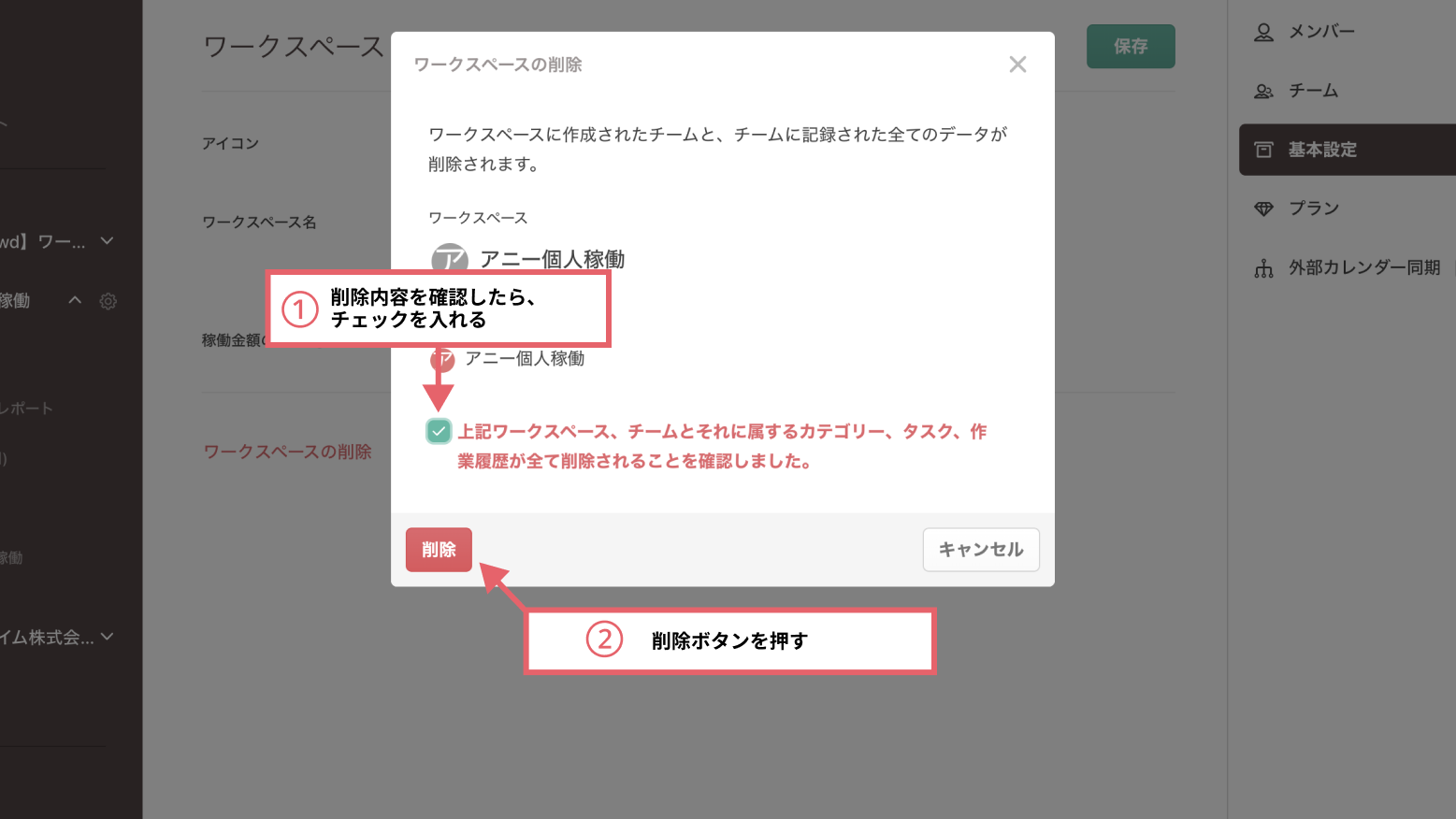1456x819 pixels.
Task: Click the キャンセル button
Action: click(x=980, y=550)
